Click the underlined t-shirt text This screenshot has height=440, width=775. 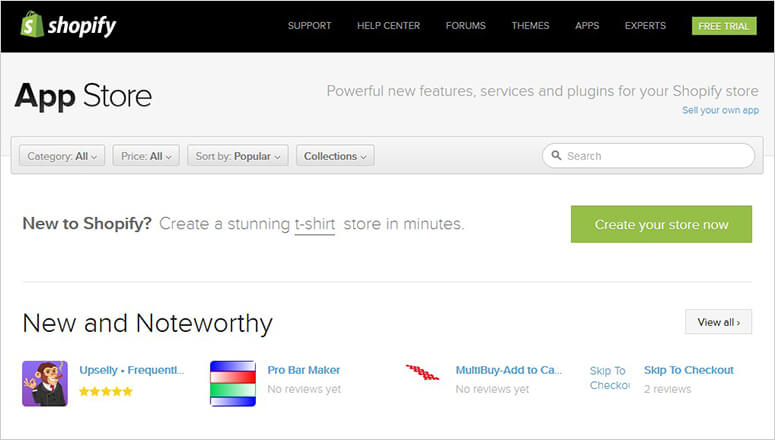click(315, 224)
